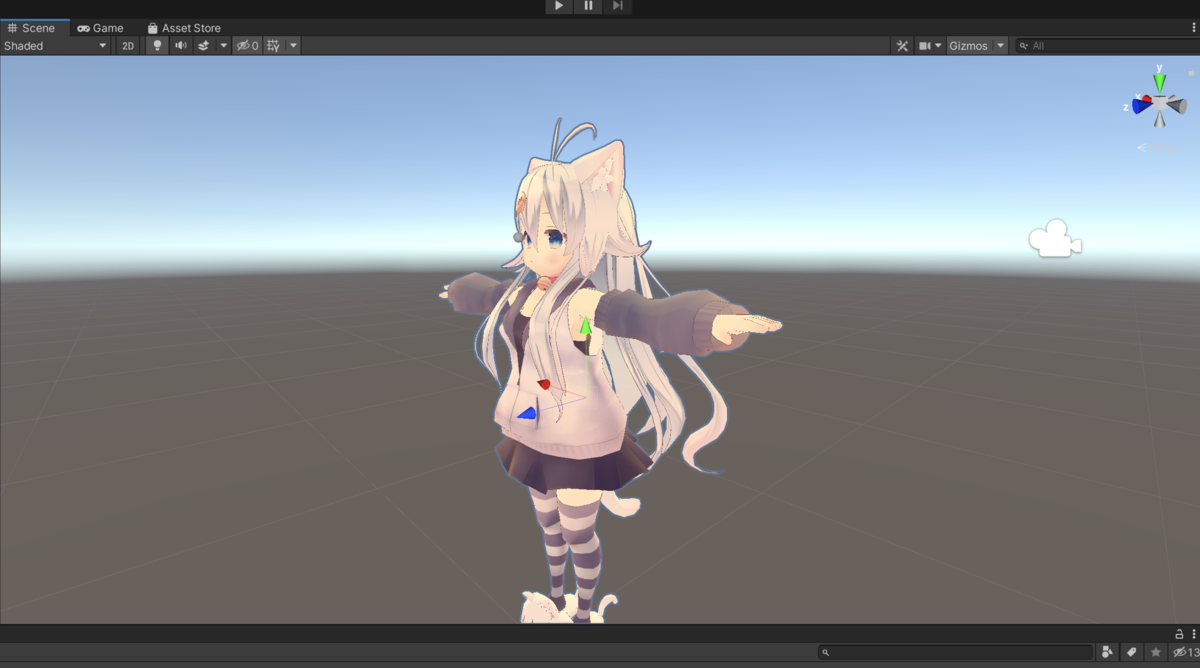This screenshot has height=668, width=1200.
Task: Open the effects dropdown arrow next to the layers icon
Action: [x=223, y=45]
